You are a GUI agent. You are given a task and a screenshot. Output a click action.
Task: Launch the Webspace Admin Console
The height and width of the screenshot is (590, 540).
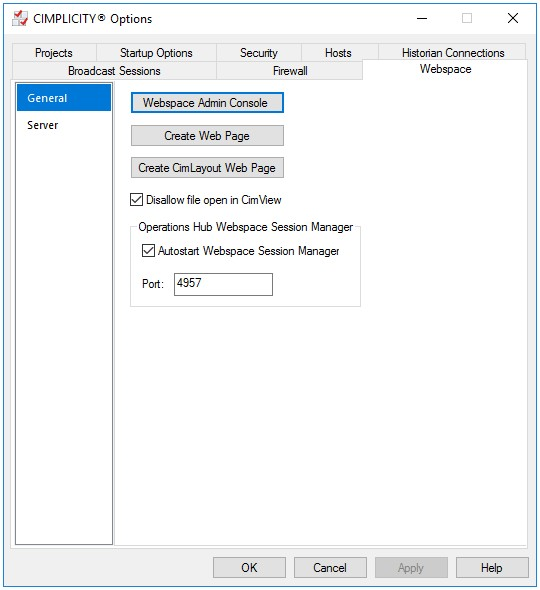pyautogui.click(x=207, y=103)
